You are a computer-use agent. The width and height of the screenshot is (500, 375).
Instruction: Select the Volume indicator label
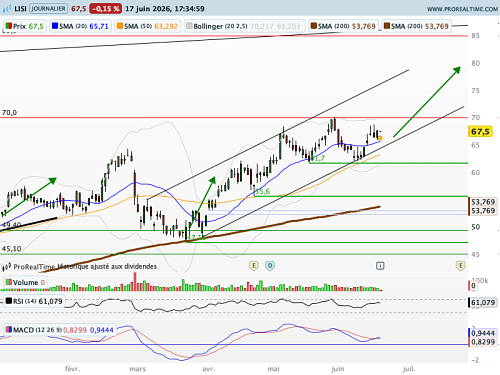pyautogui.click(x=26, y=283)
